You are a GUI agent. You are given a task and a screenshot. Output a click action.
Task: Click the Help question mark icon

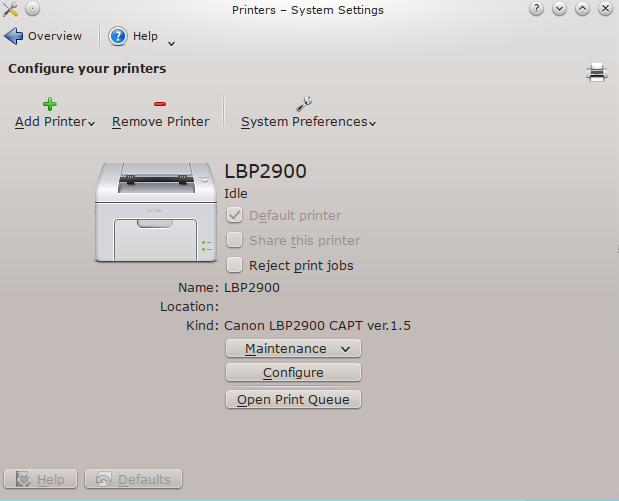click(118, 36)
